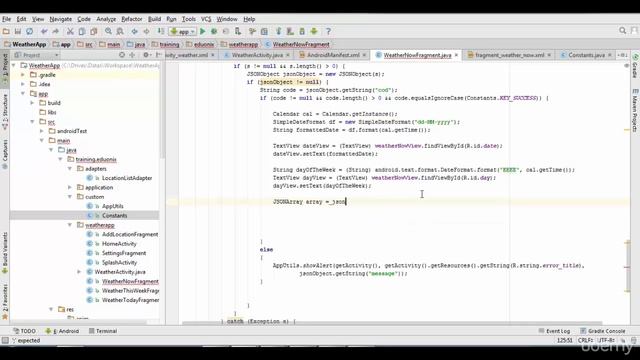Click the navigate Forward arrow
The width and height of the screenshot is (640, 360).
(146, 31)
